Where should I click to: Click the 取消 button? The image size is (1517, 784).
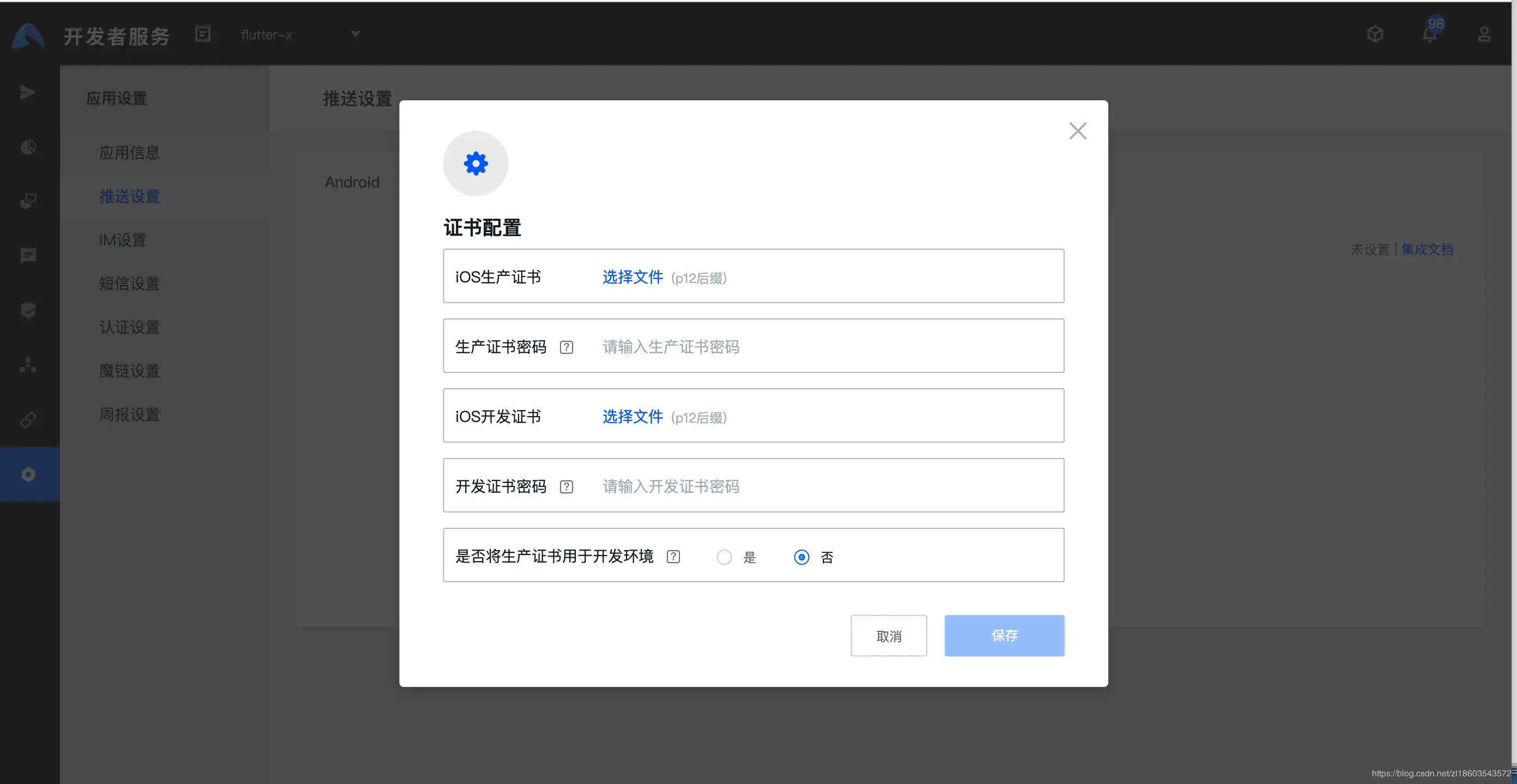(x=889, y=636)
